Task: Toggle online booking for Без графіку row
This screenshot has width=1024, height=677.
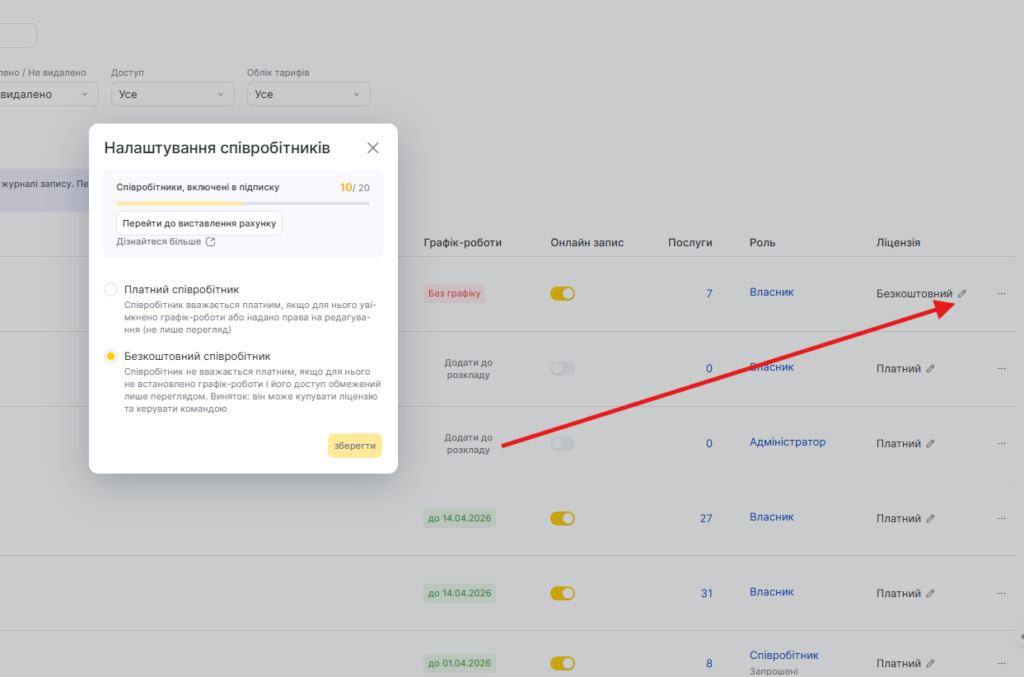Action: (563, 294)
